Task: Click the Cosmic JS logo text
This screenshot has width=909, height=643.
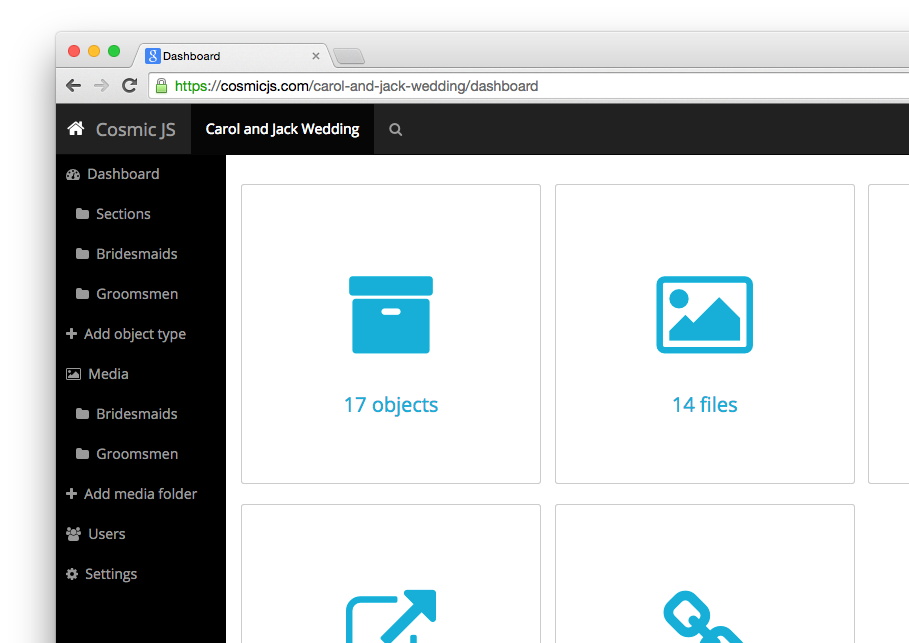Action: (x=136, y=129)
